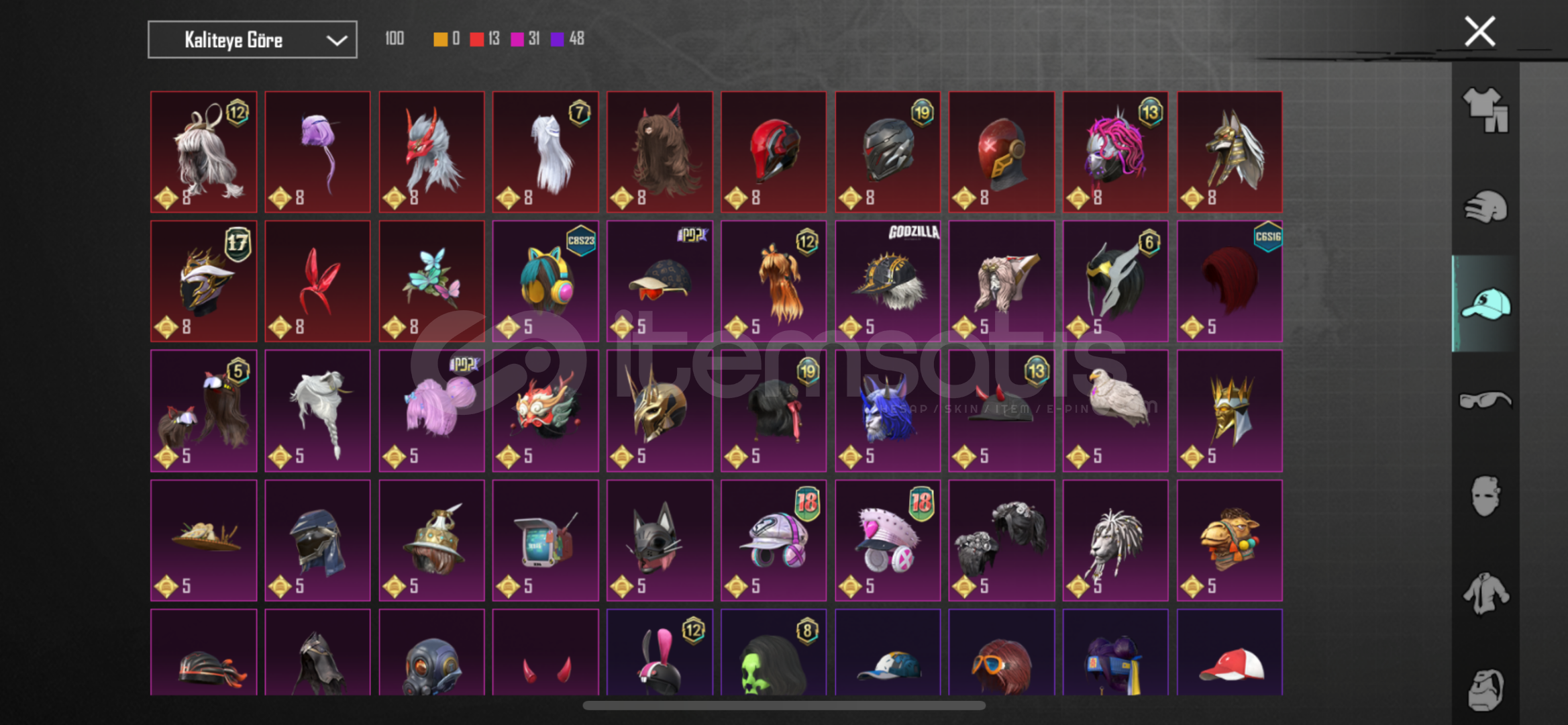This screenshot has width=1568, height=725.
Task: Select the Godzilla spiked cap item
Action: [x=888, y=281]
